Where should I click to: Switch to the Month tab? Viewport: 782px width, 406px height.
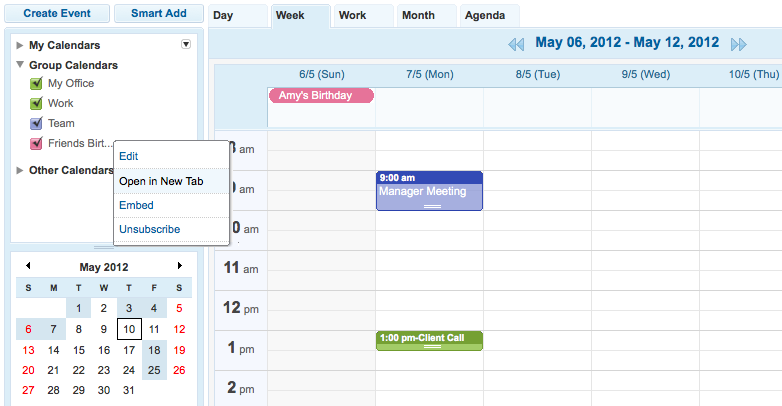(x=418, y=16)
